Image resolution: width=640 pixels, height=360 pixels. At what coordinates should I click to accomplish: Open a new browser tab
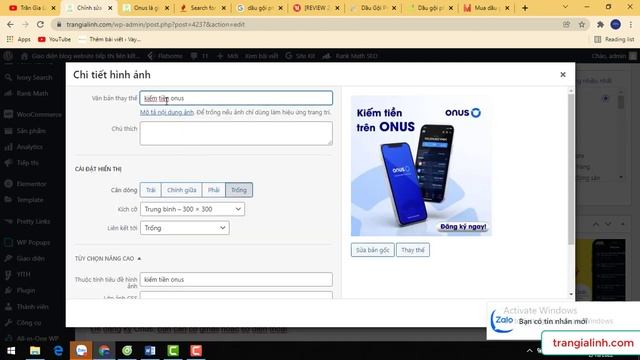click(525, 8)
